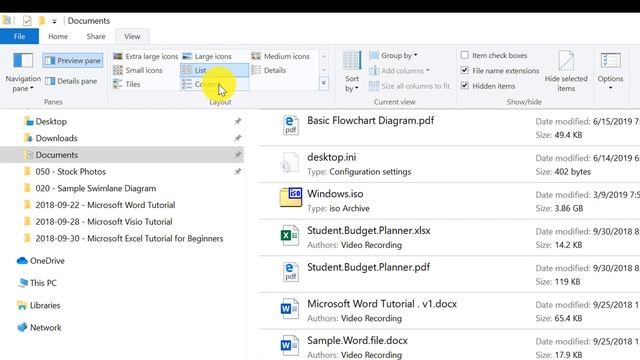Select This PC in navigation pane

coord(43,283)
